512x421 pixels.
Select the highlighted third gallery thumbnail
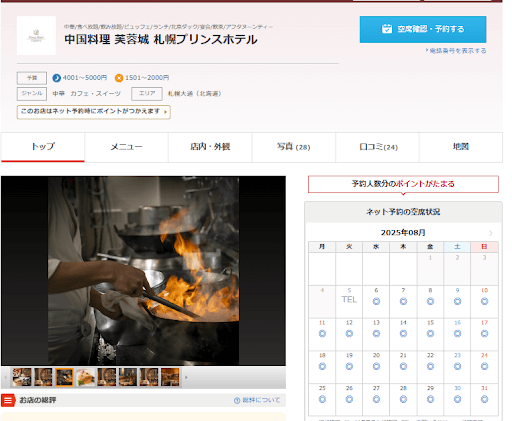click(64, 377)
